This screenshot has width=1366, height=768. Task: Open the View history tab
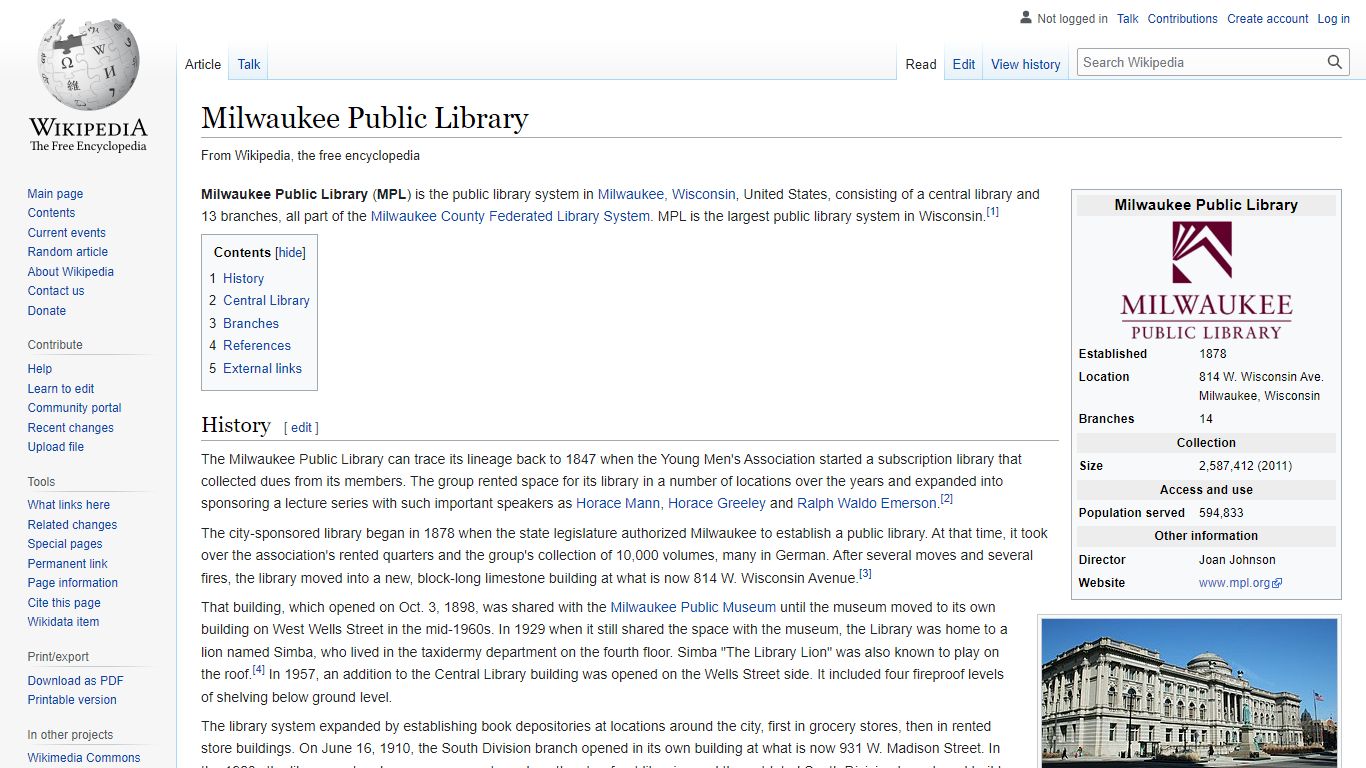pyautogui.click(x=1026, y=64)
